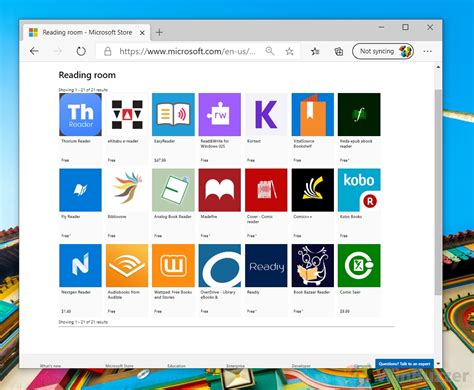The image size is (474, 390).
Task: Refresh the Microsoft Store page
Action: pos(81,51)
